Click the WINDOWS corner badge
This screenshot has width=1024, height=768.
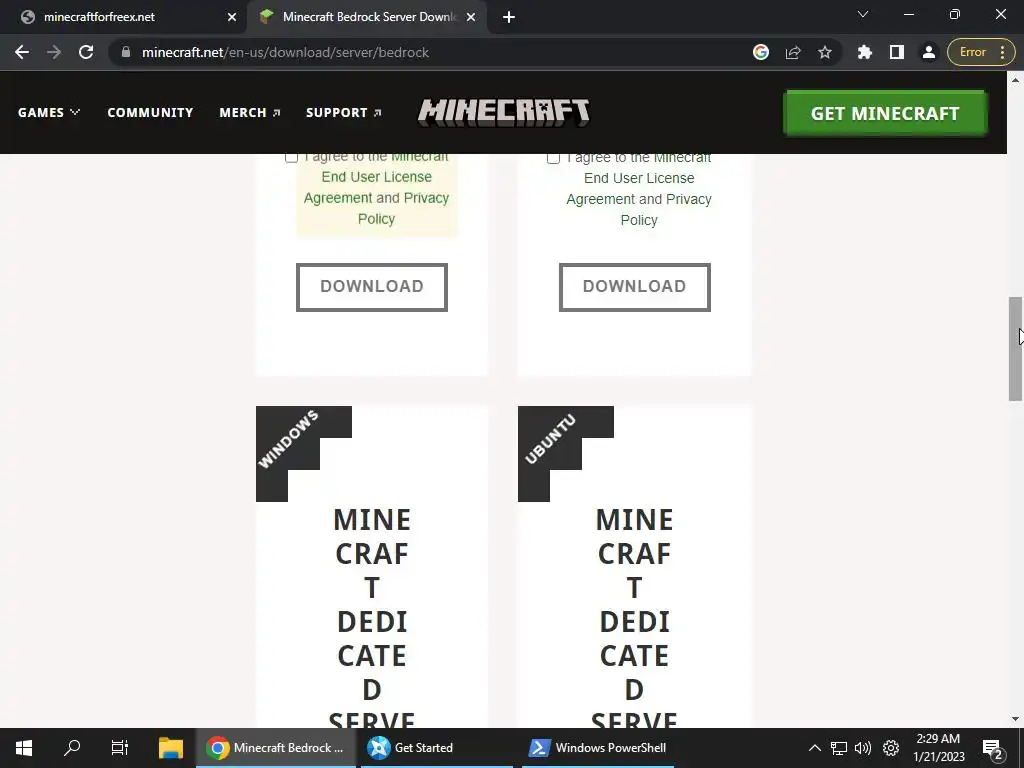point(289,439)
